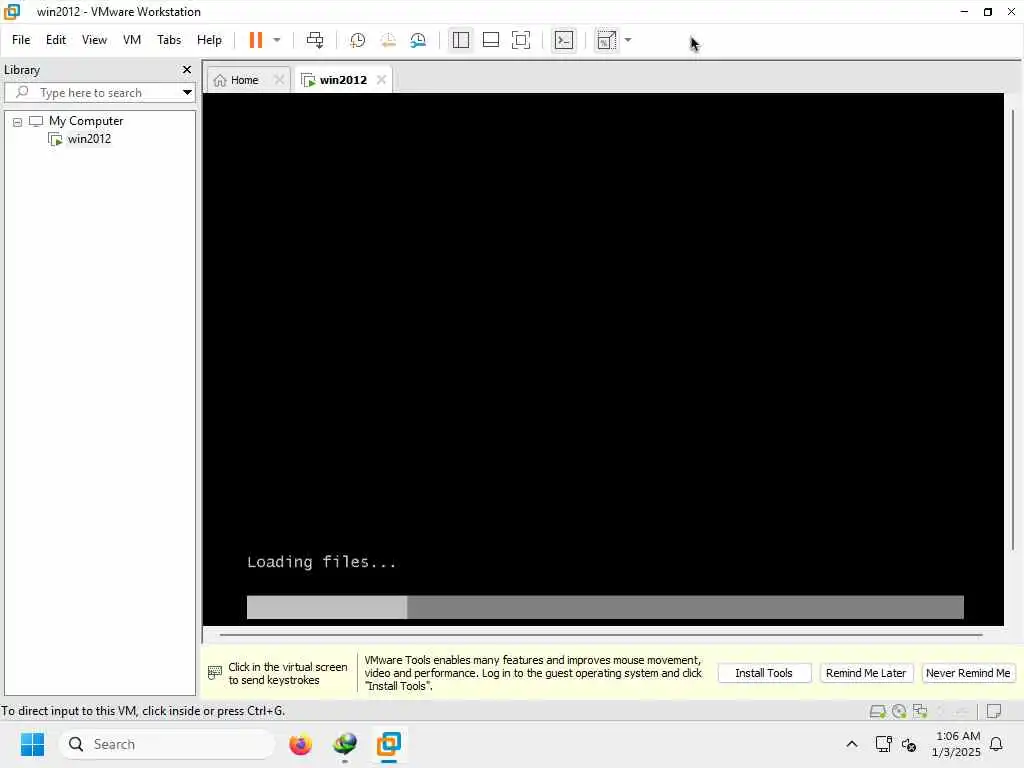Screen dimensions: 1024x768
Task: Collapse the My Computer tree node
Action: coord(18,122)
